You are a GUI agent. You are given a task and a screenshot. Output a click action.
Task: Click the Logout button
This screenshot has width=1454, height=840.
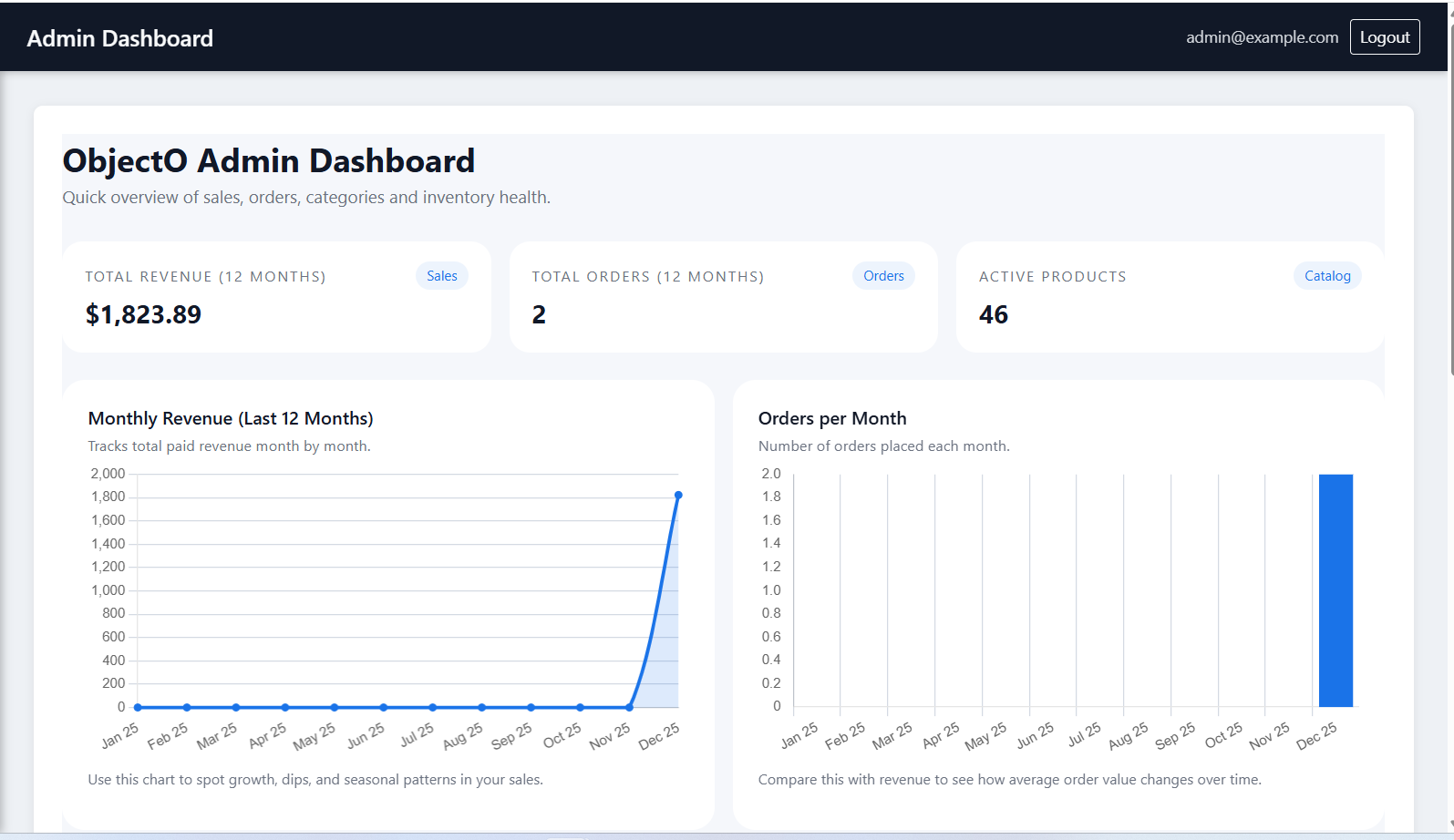(1384, 37)
